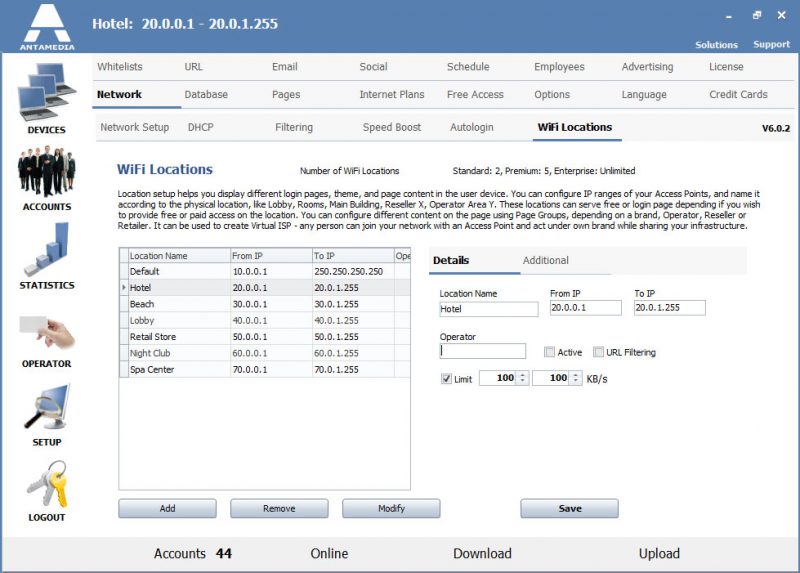
Task: Go to Speed Boost sub-tab
Action: [392, 127]
